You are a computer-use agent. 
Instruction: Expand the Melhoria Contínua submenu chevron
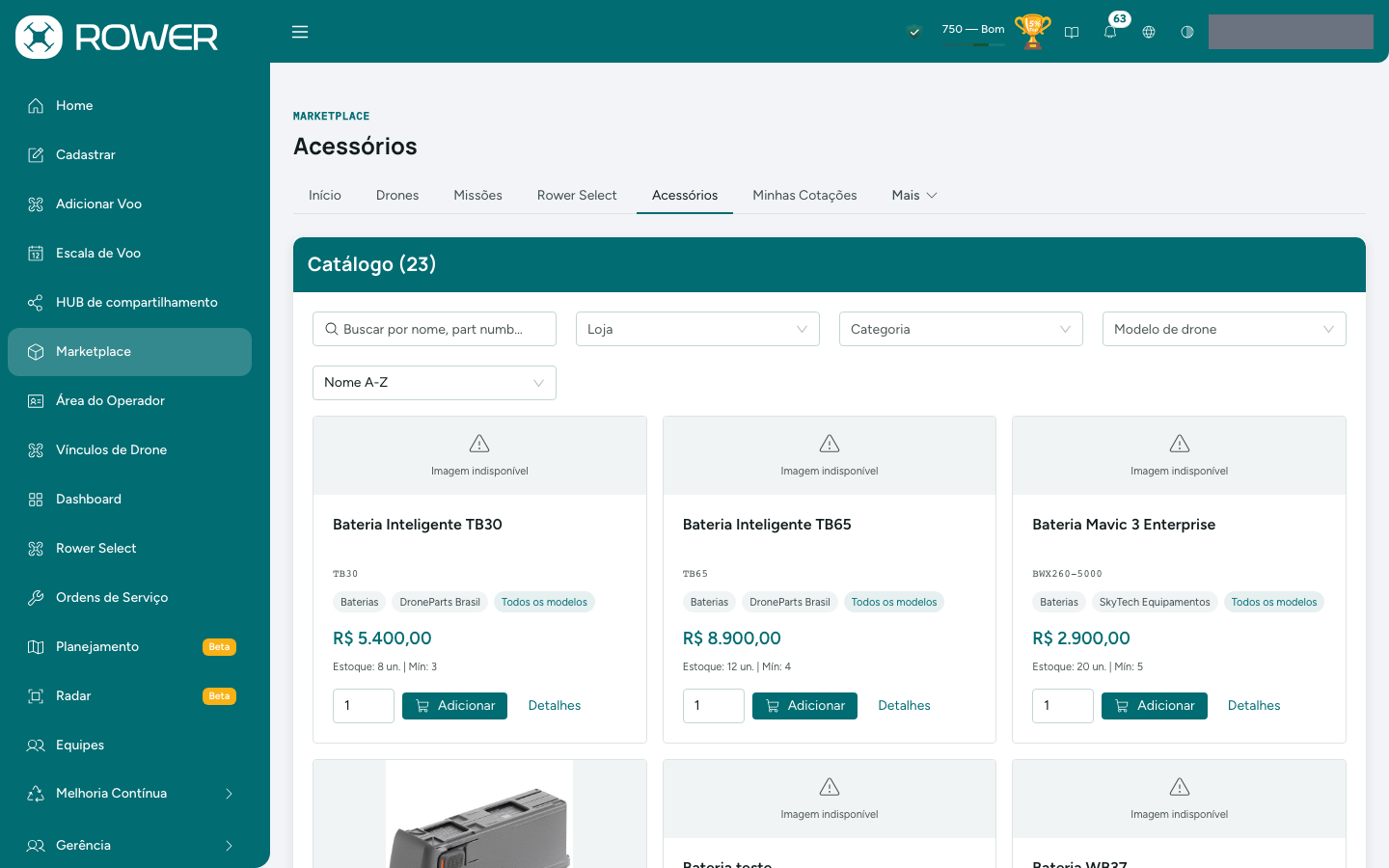coord(229,794)
